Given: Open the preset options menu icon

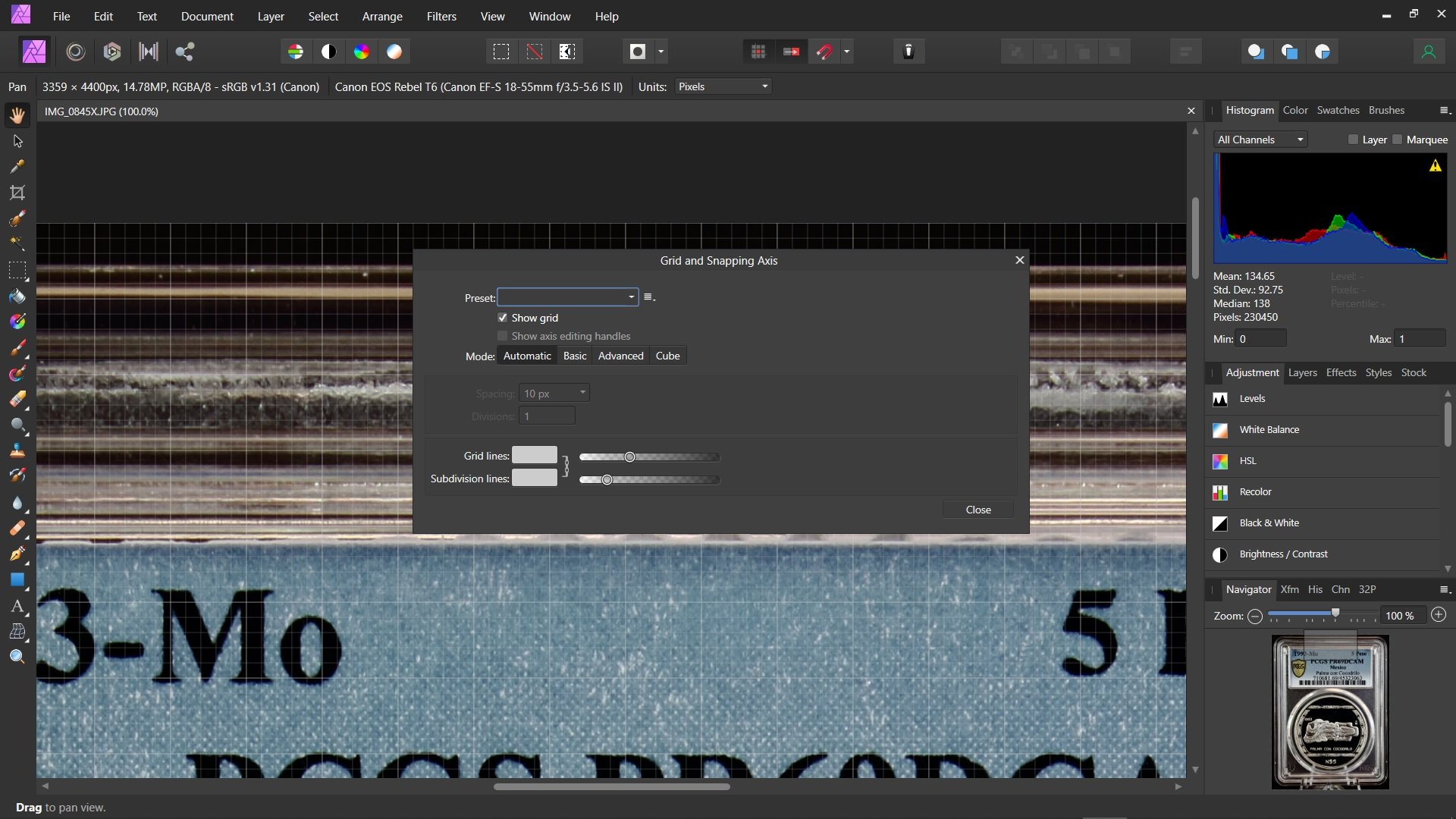Looking at the screenshot, I should pos(650,297).
